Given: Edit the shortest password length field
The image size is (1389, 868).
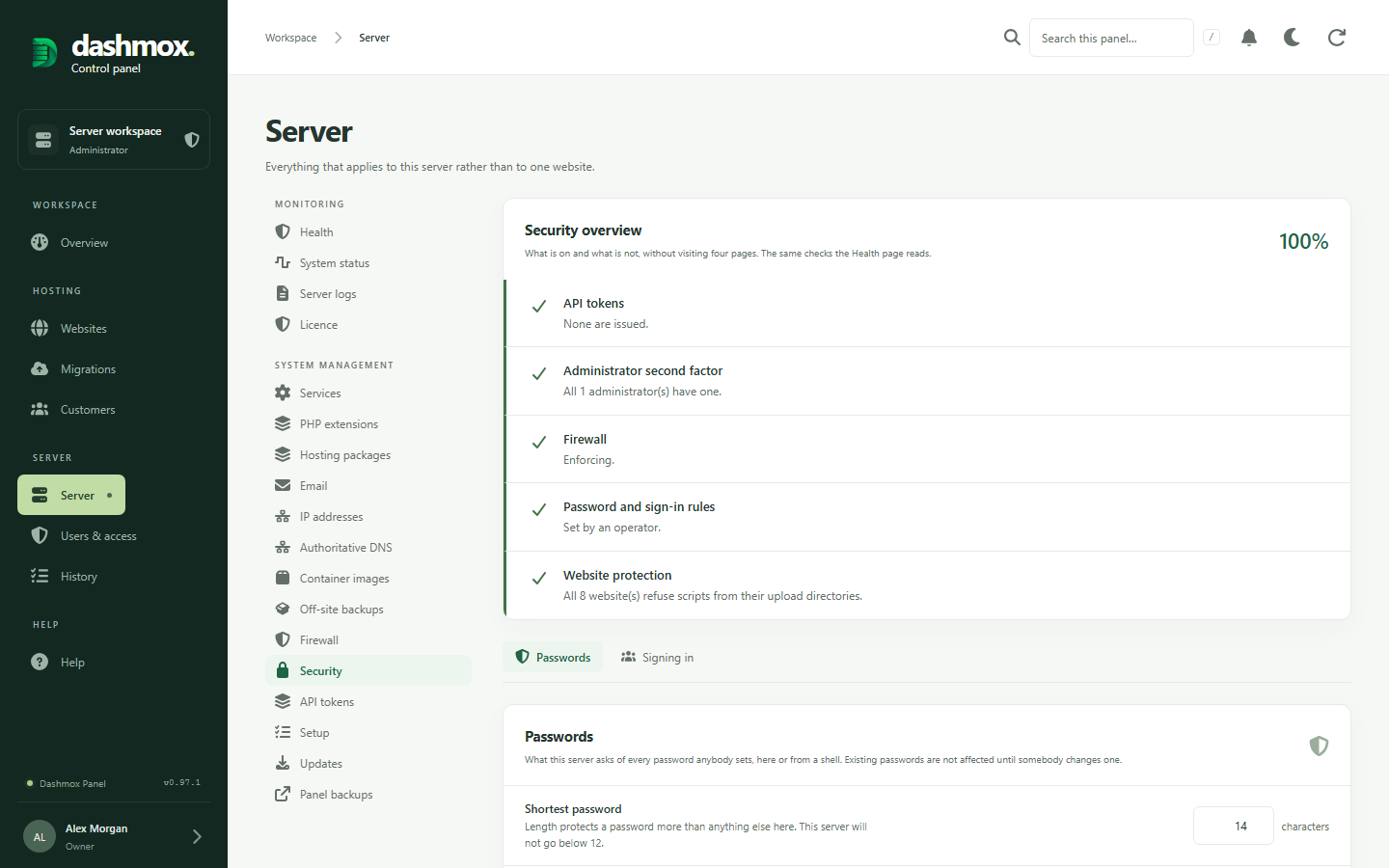Looking at the screenshot, I should pyautogui.click(x=1234, y=826).
